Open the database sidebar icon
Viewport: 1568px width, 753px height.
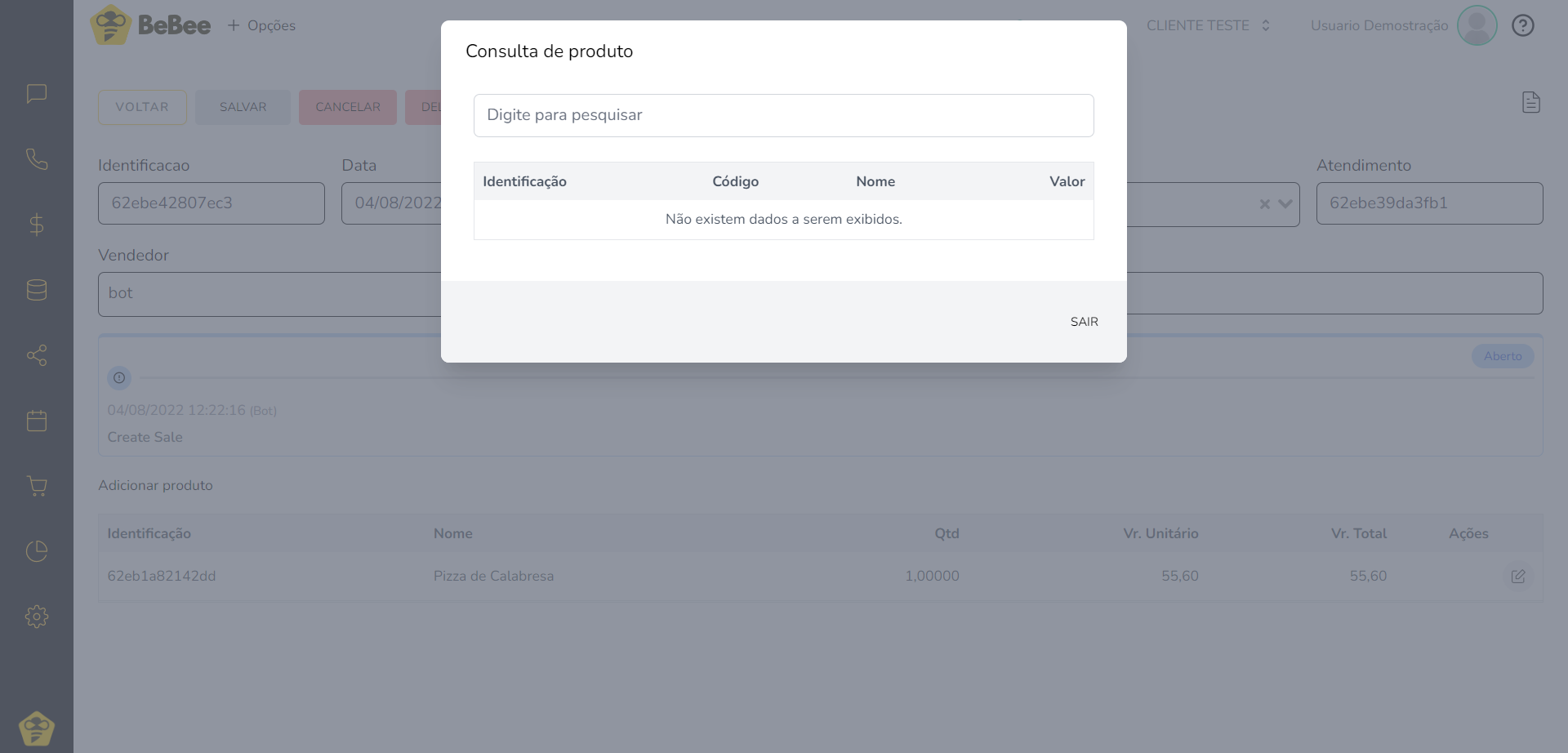37,290
